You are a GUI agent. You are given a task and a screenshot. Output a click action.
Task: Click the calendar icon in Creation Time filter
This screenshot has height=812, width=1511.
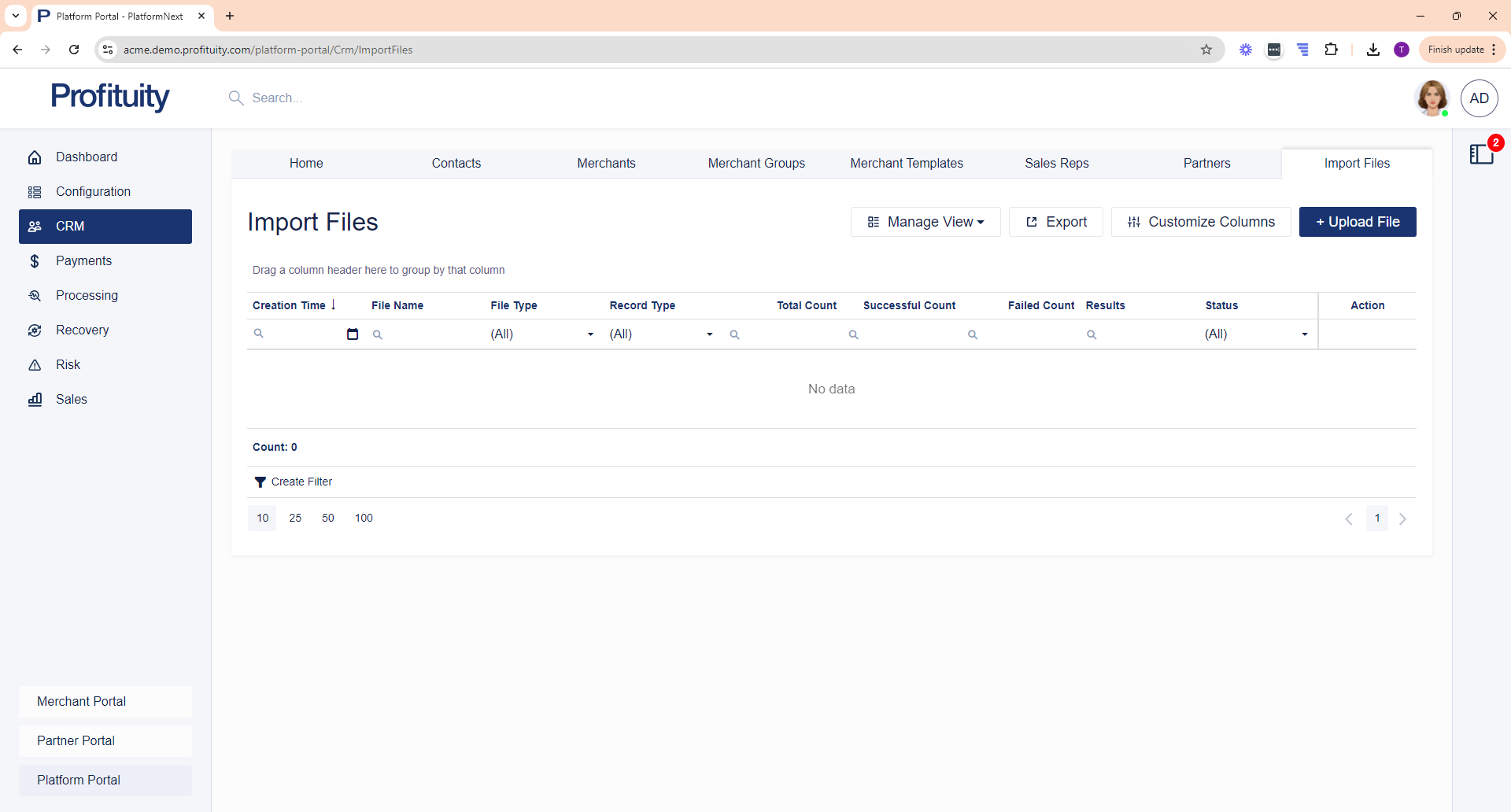point(353,334)
